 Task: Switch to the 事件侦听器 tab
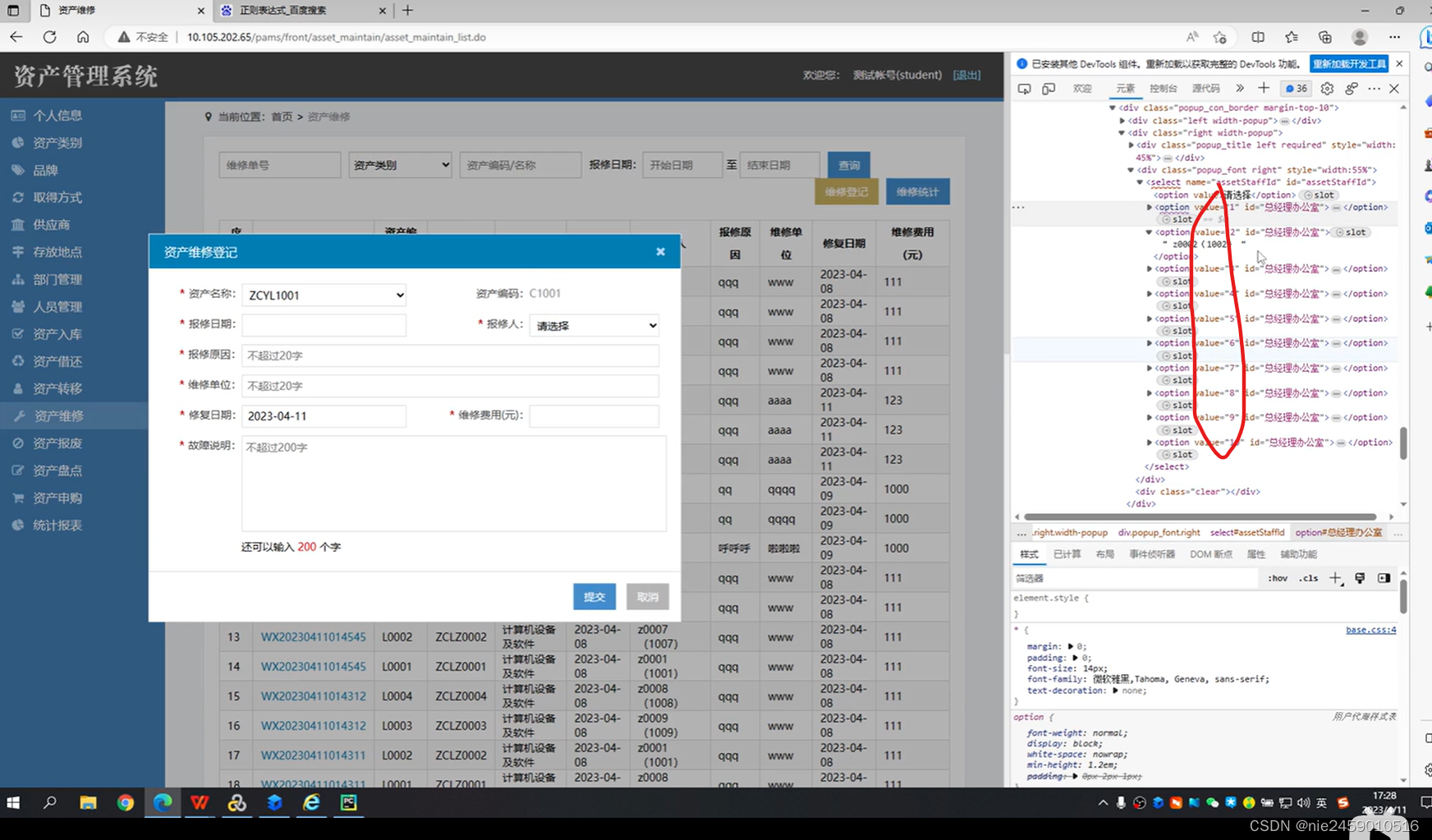click(1152, 554)
